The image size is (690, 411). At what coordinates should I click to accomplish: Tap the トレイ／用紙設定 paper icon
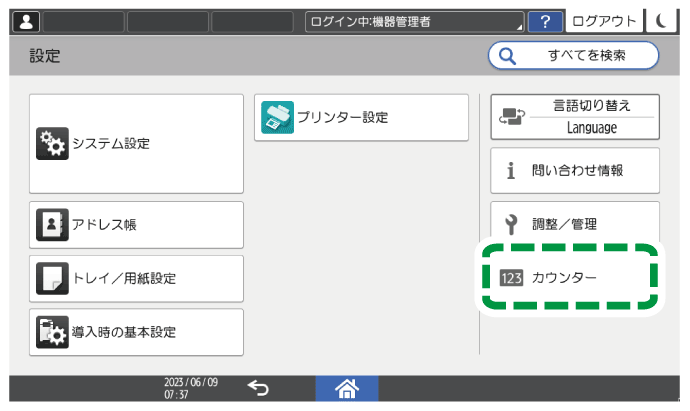click(52, 278)
